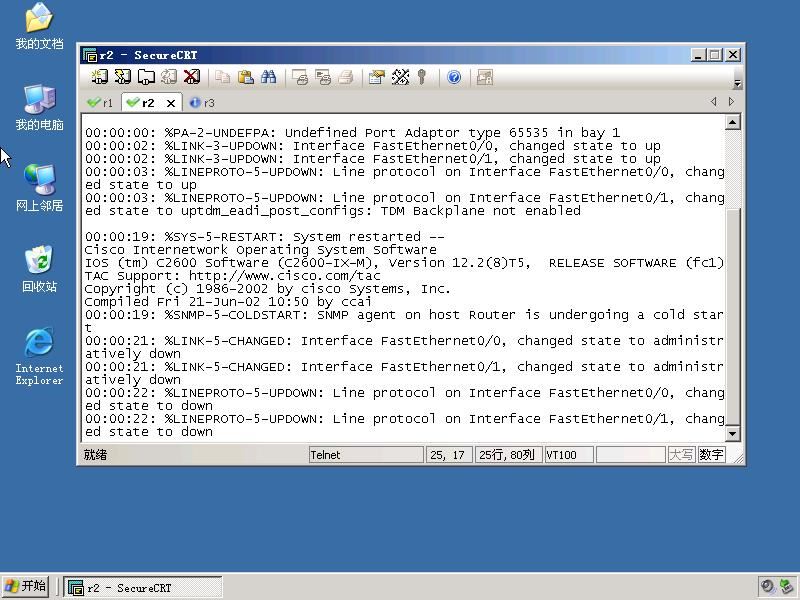Viewport: 800px width, 600px height.
Task: Click the Disconnect red X icon
Action: 192,77
